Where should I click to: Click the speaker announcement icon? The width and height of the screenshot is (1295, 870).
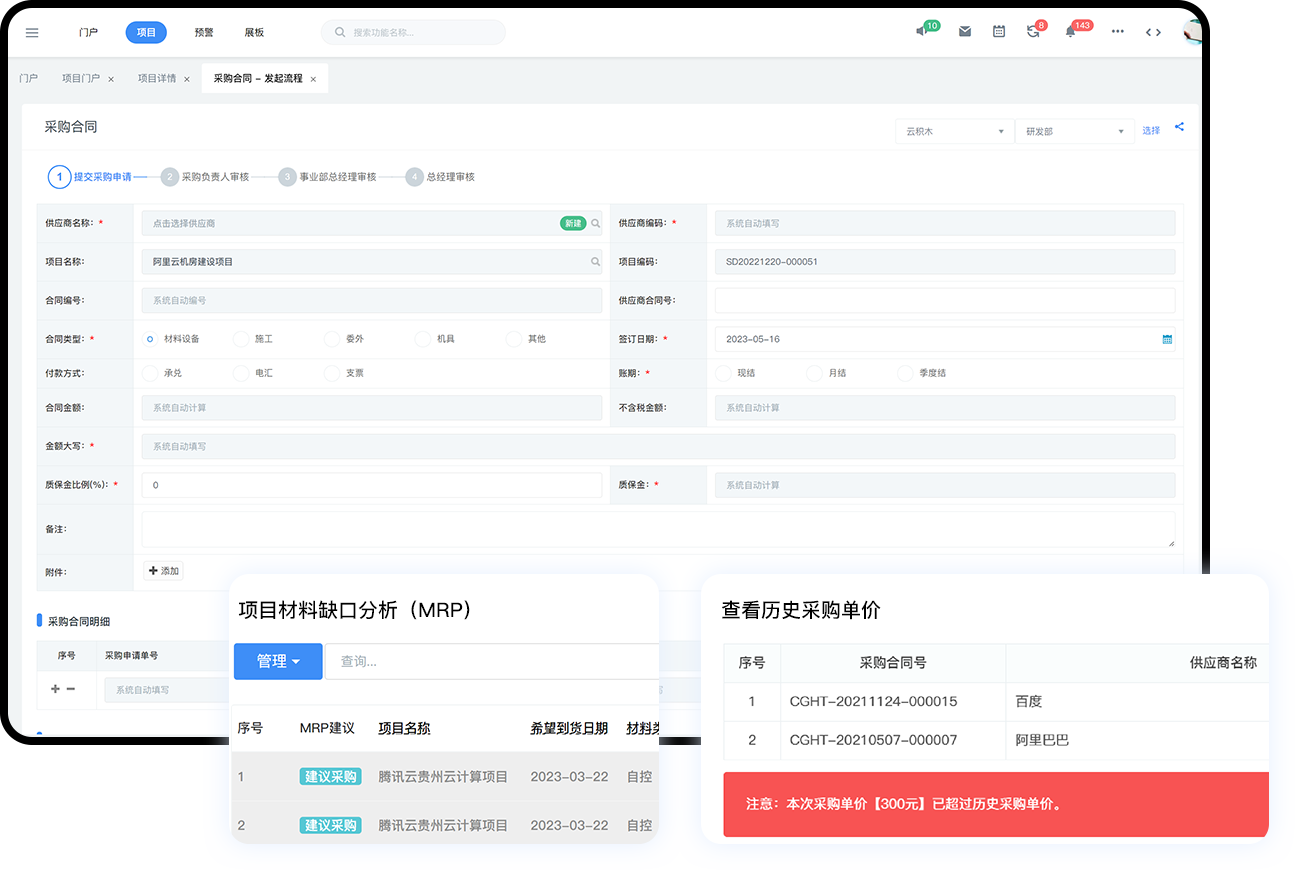coord(921,32)
